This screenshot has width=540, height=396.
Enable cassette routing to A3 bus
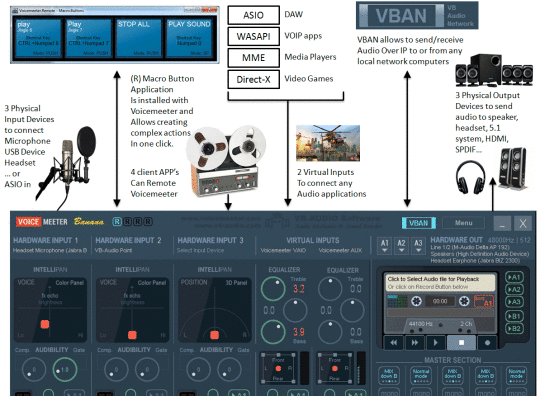click(514, 302)
